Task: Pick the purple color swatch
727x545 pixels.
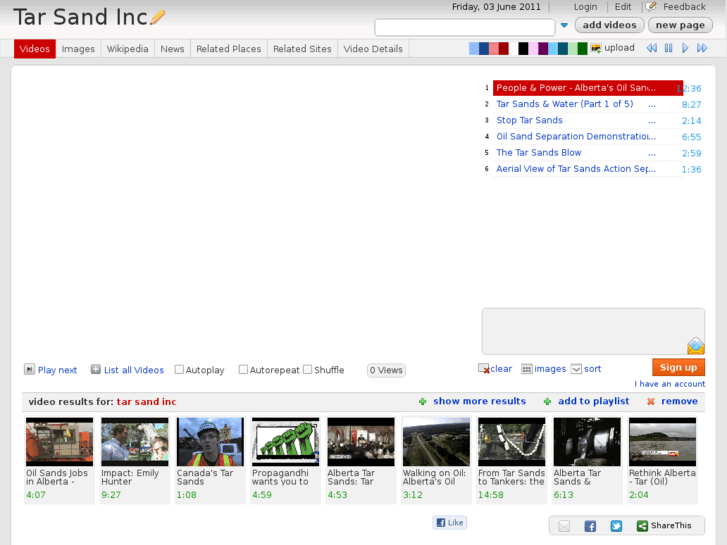Action: [543, 48]
